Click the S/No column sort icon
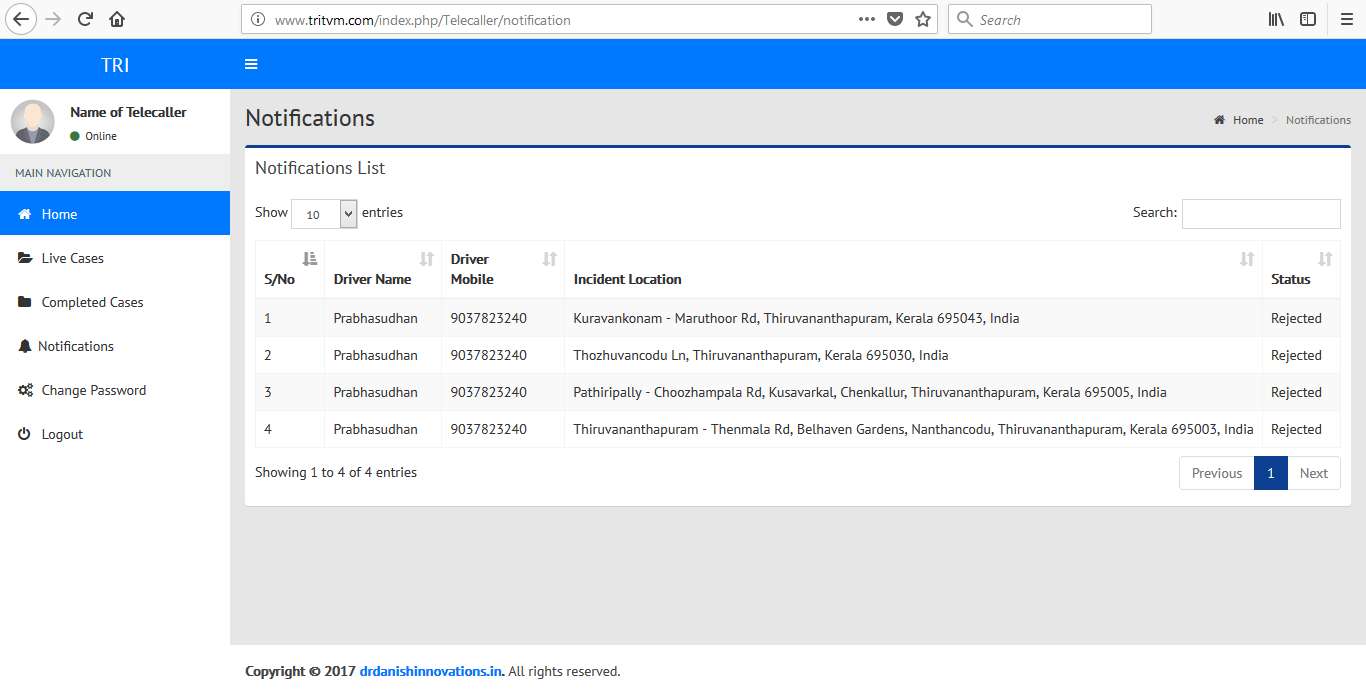This screenshot has width=1366, height=695. [309, 259]
